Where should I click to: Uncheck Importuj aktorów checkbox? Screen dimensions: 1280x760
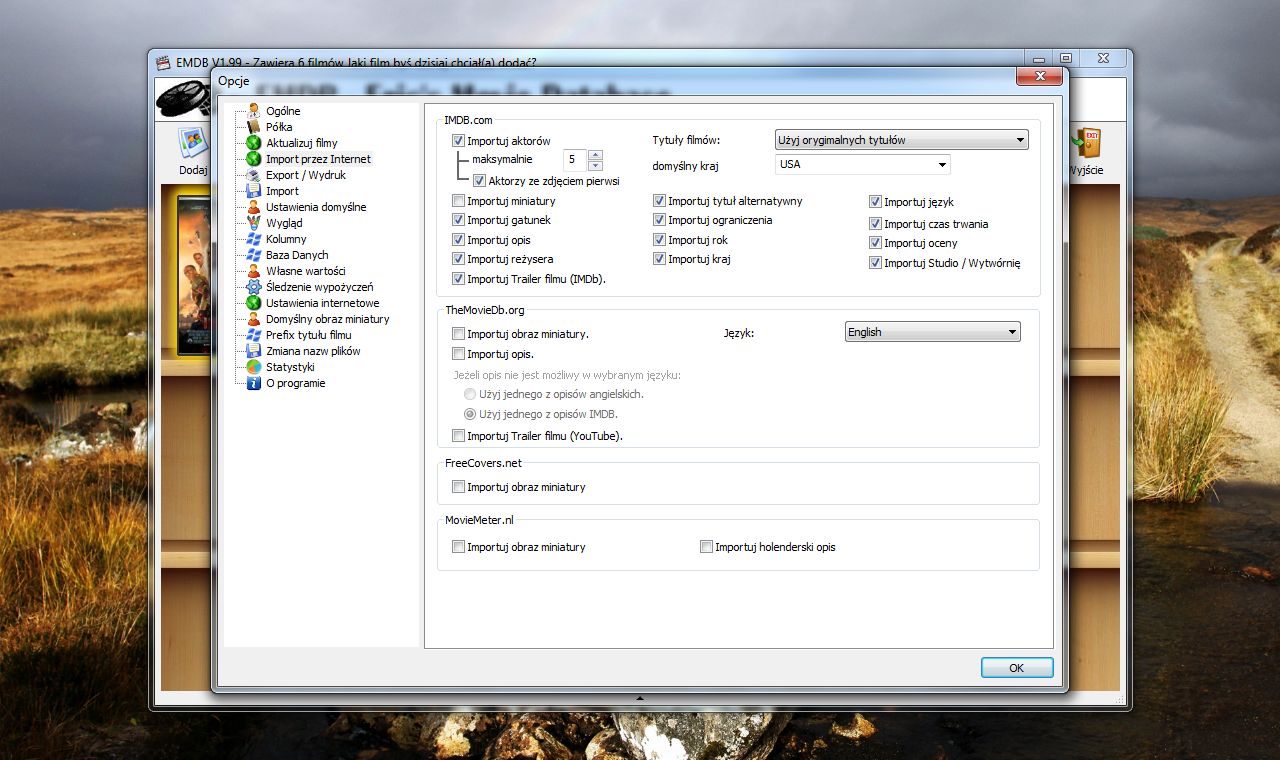[x=458, y=141]
